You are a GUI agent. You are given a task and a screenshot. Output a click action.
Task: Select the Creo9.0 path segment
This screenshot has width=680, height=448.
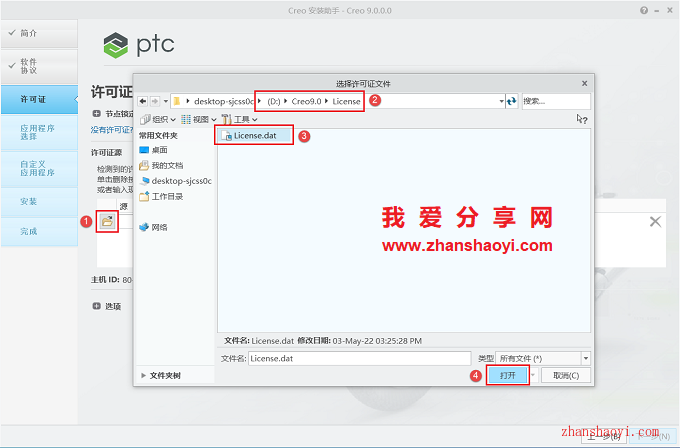(306, 101)
